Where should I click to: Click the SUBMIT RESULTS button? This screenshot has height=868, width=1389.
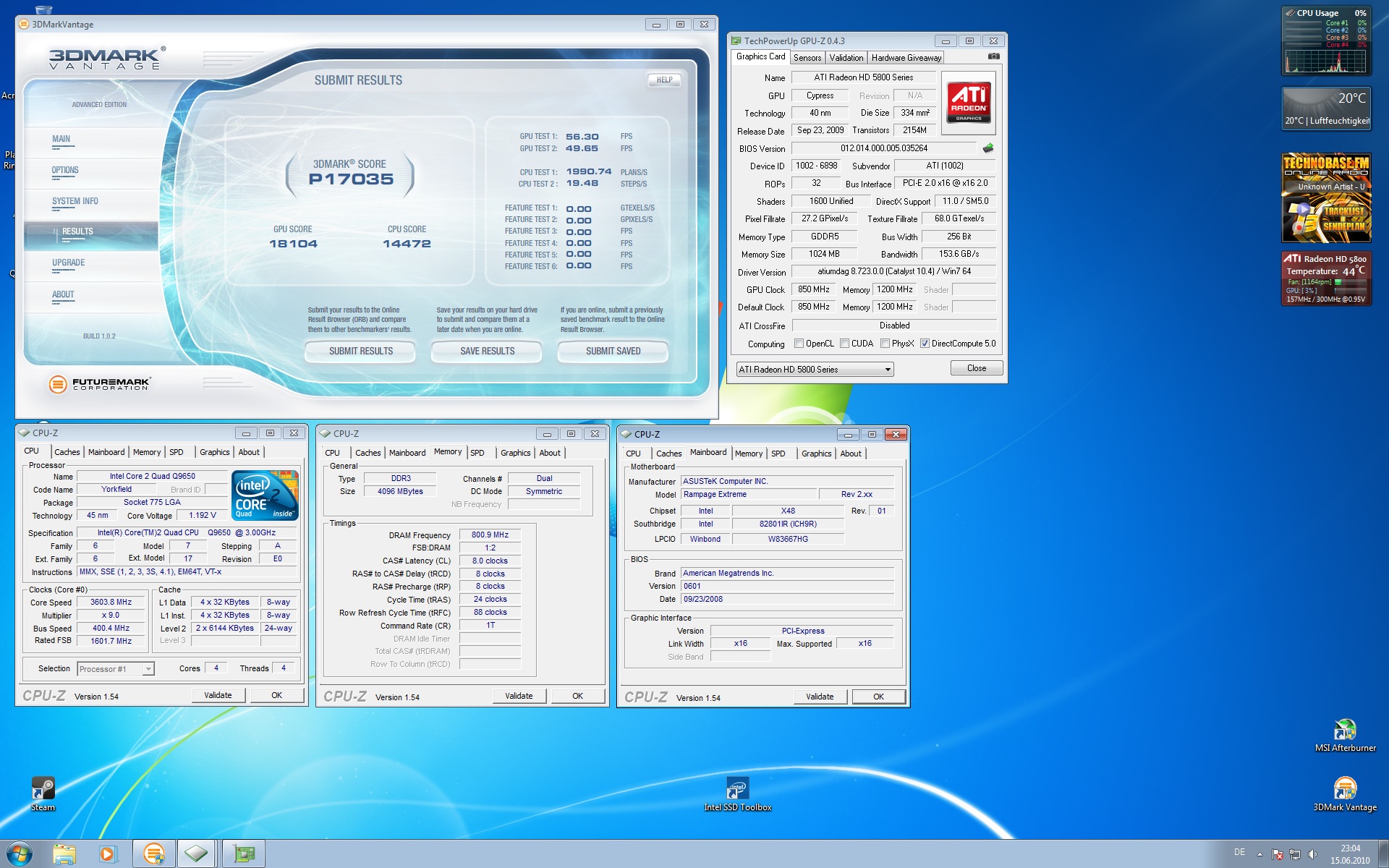click(360, 352)
